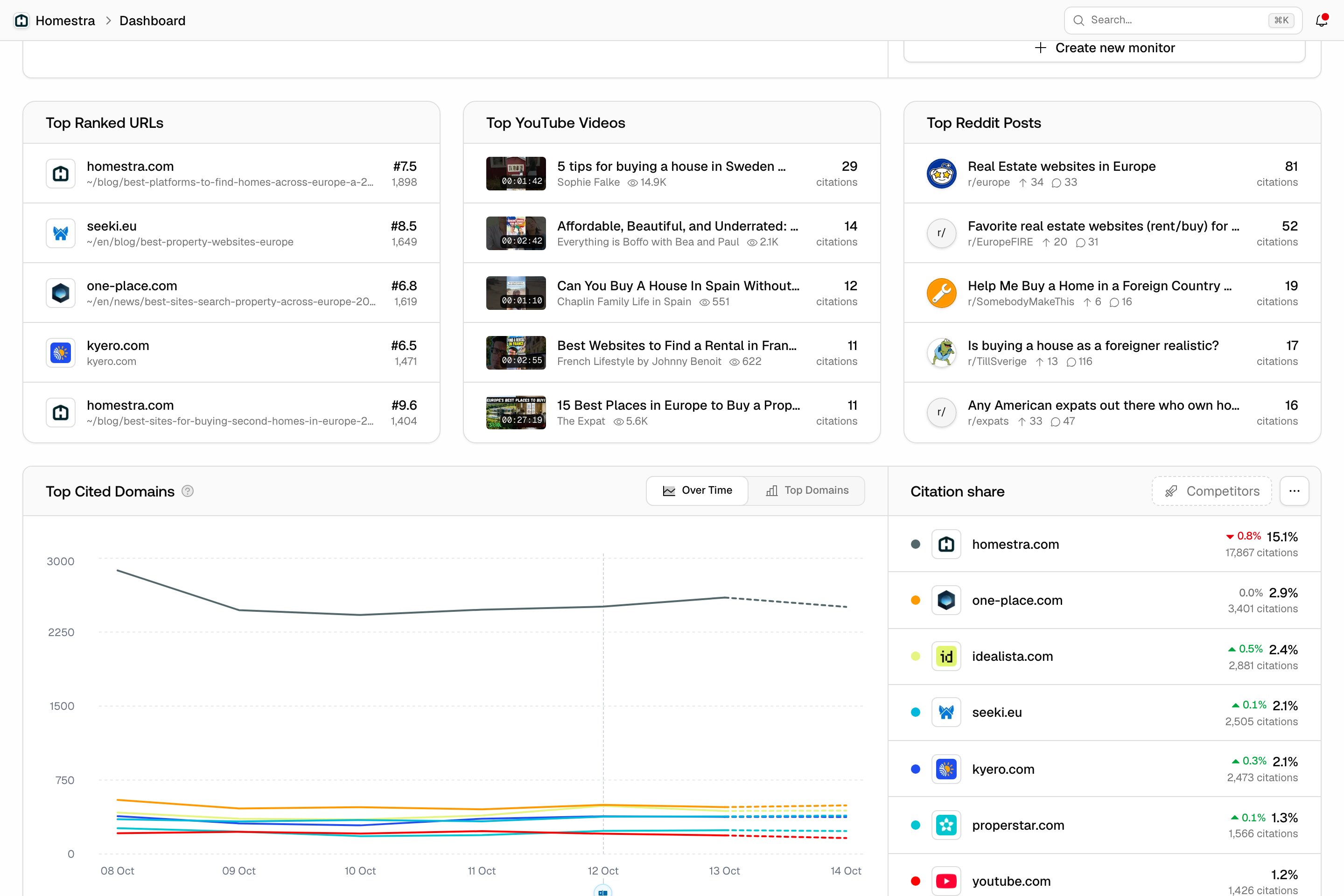
Task: Click the one-place.com hexagon icon in Top Ranked URLs
Action: [x=61, y=293]
